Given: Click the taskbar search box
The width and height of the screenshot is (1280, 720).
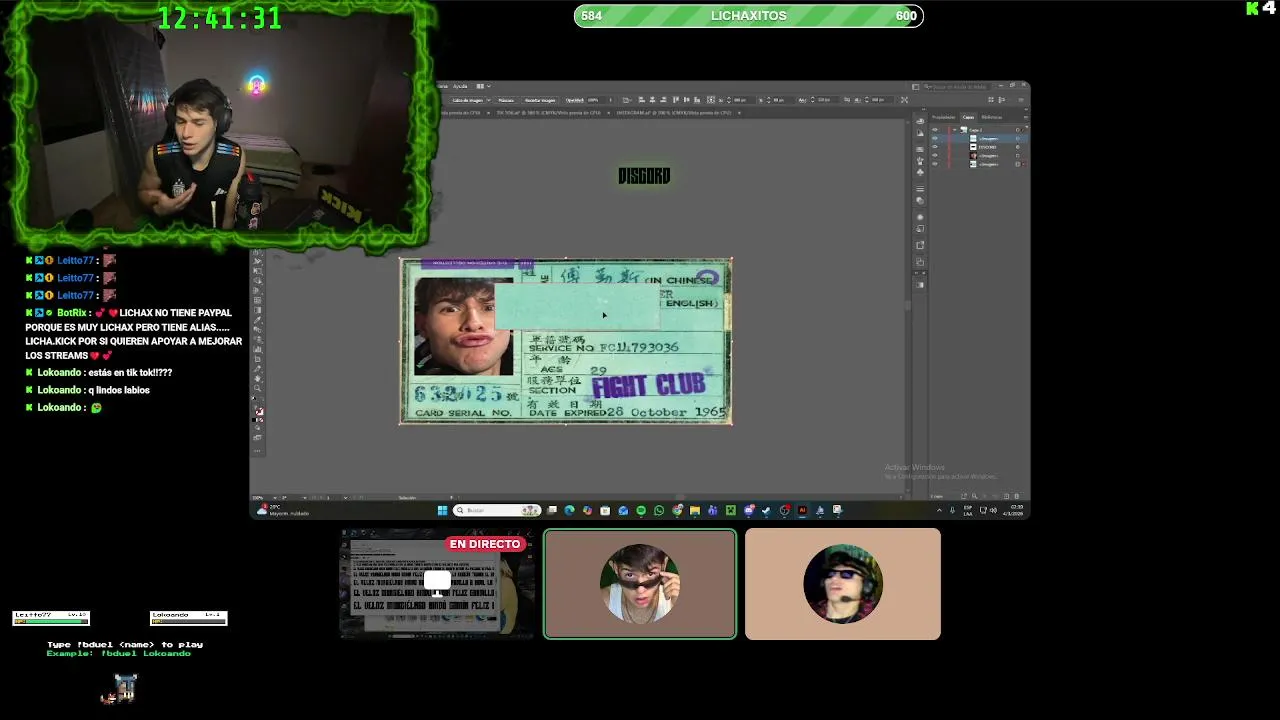Looking at the screenshot, I should tap(497, 510).
